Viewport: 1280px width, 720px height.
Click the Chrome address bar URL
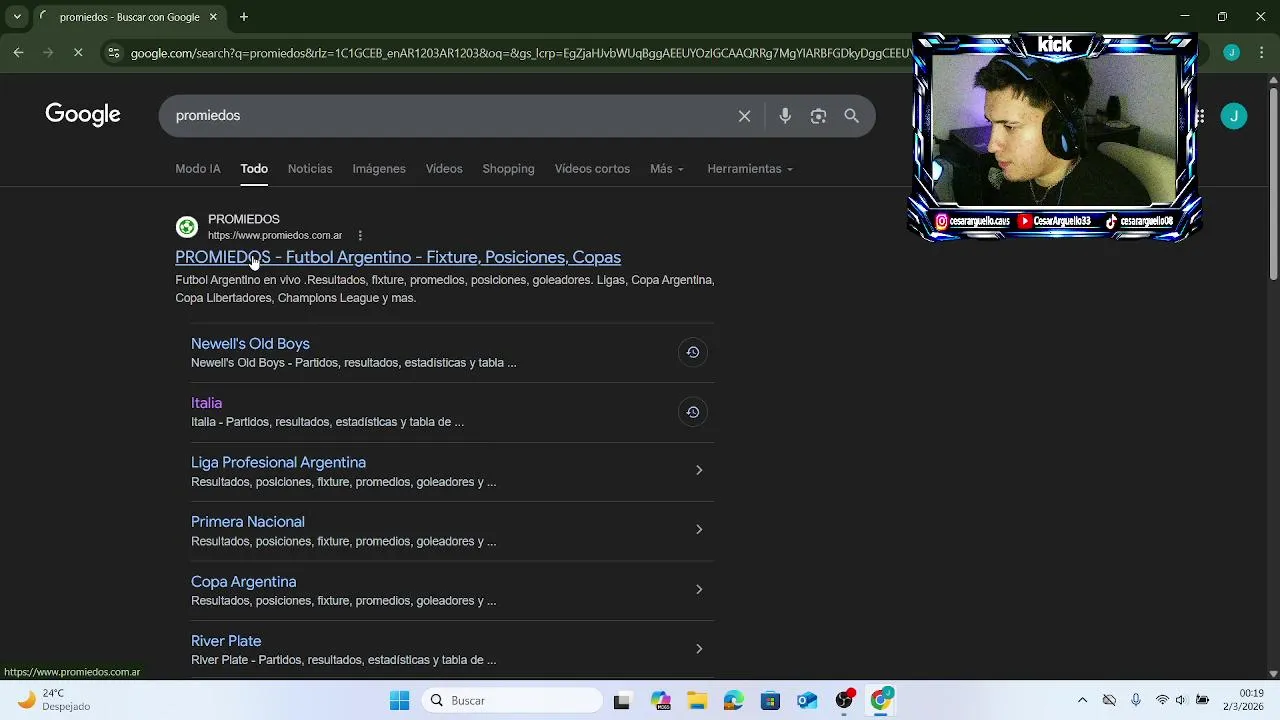[x=520, y=53]
